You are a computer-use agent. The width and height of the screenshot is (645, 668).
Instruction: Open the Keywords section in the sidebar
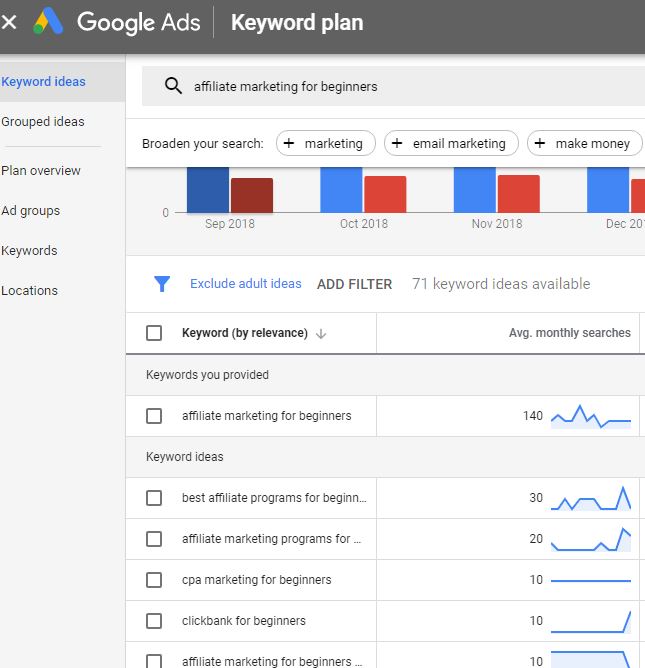pyautogui.click(x=29, y=250)
